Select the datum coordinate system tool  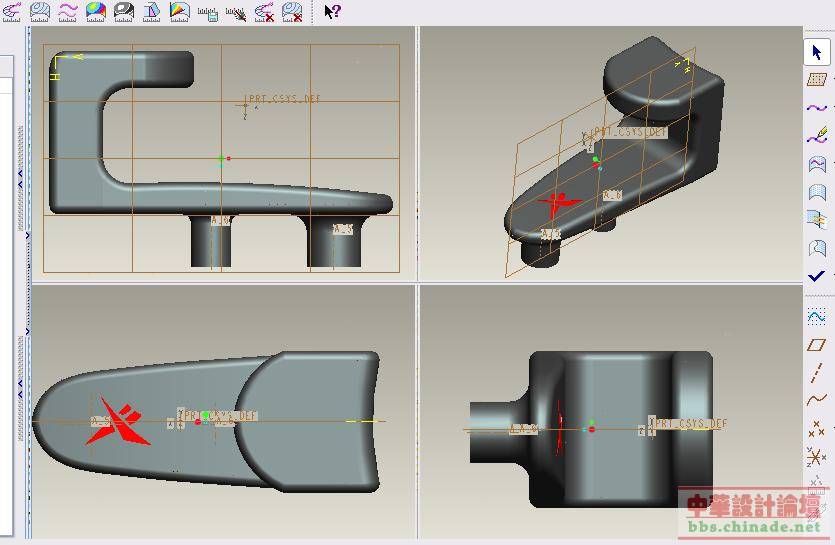tap(816, 457)
